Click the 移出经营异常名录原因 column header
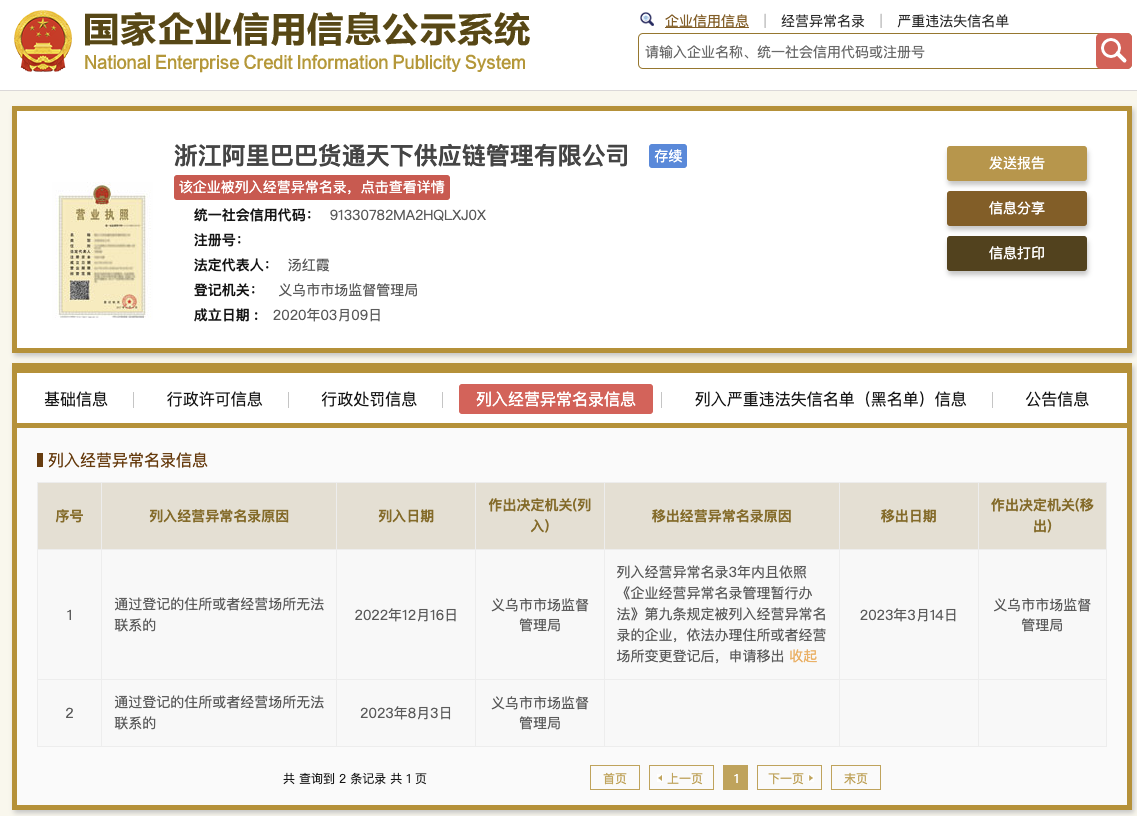 (x=722, y=516)
